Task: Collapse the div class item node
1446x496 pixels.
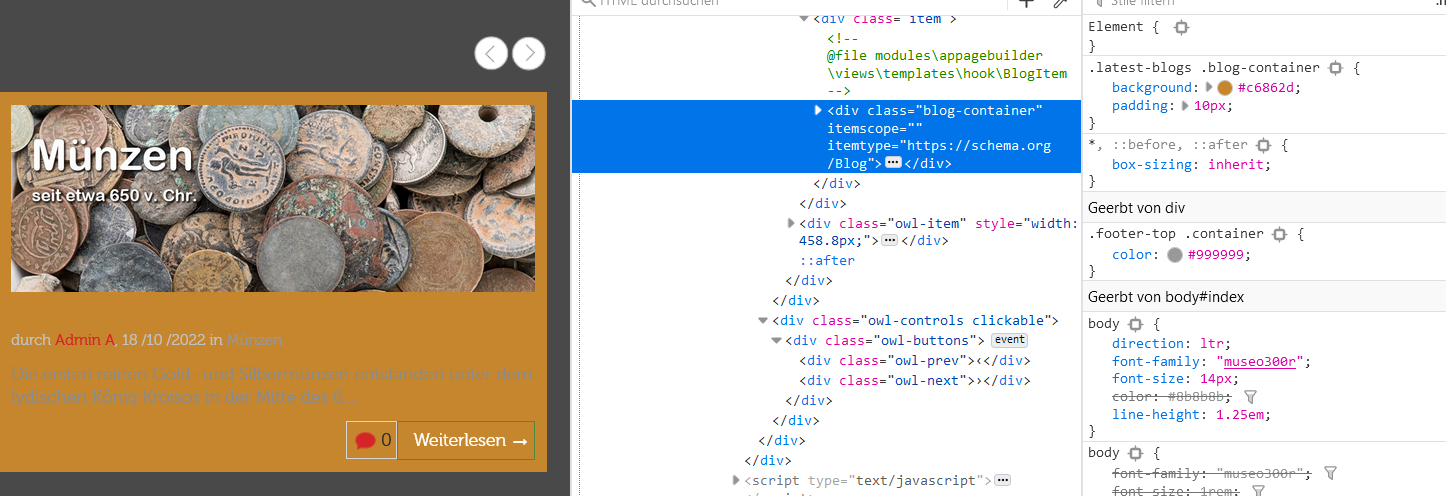Action: 805,18
